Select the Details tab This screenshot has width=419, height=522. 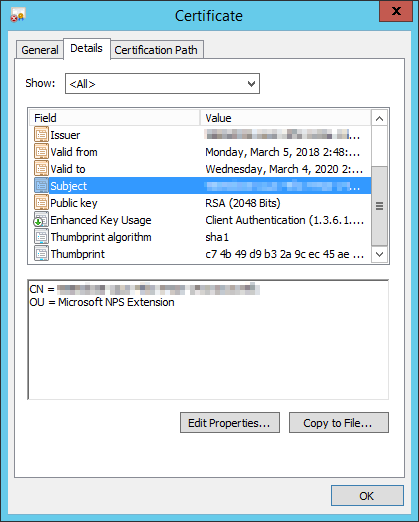point(86,48)
